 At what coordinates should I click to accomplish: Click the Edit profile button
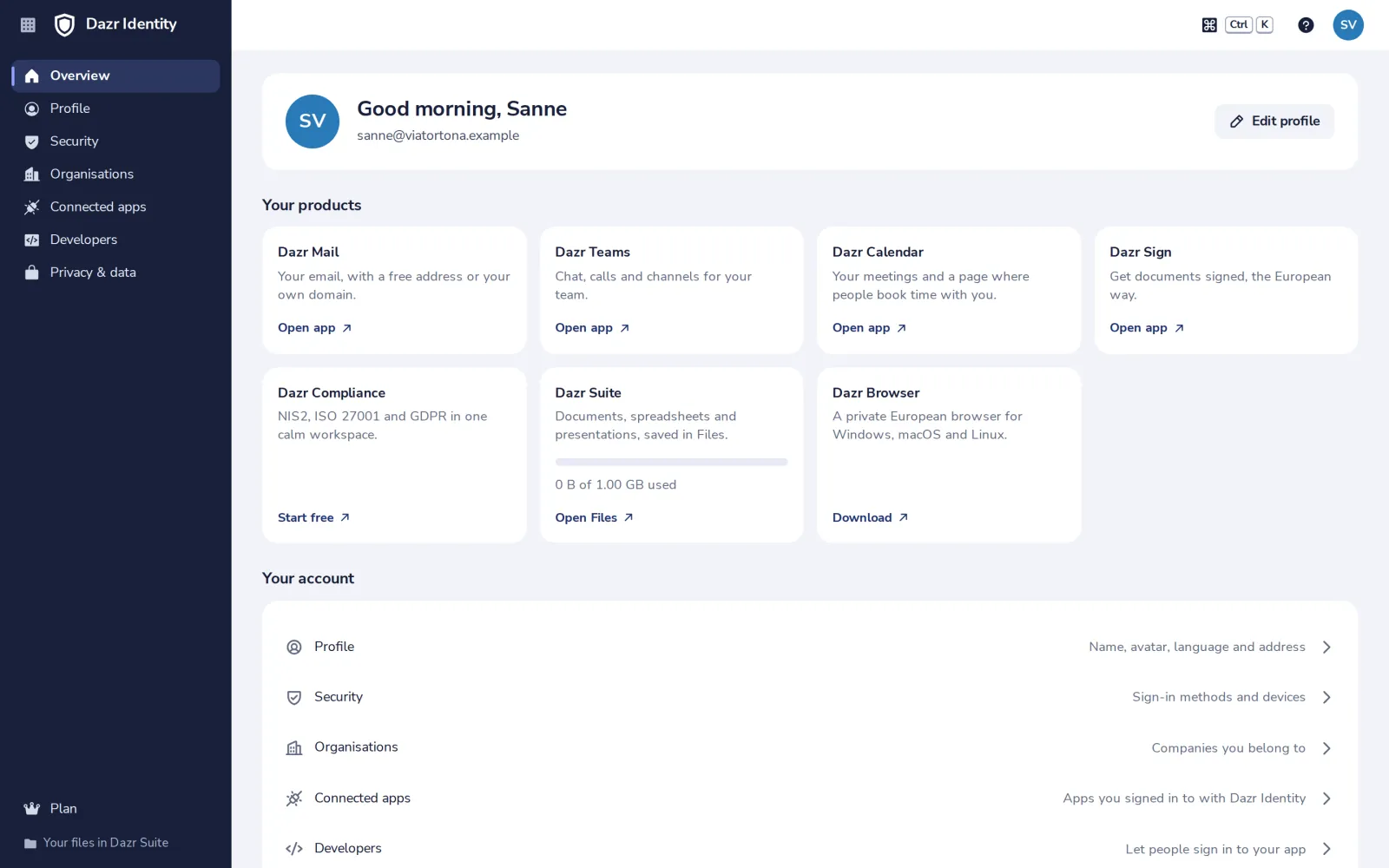click(1274, 122)
